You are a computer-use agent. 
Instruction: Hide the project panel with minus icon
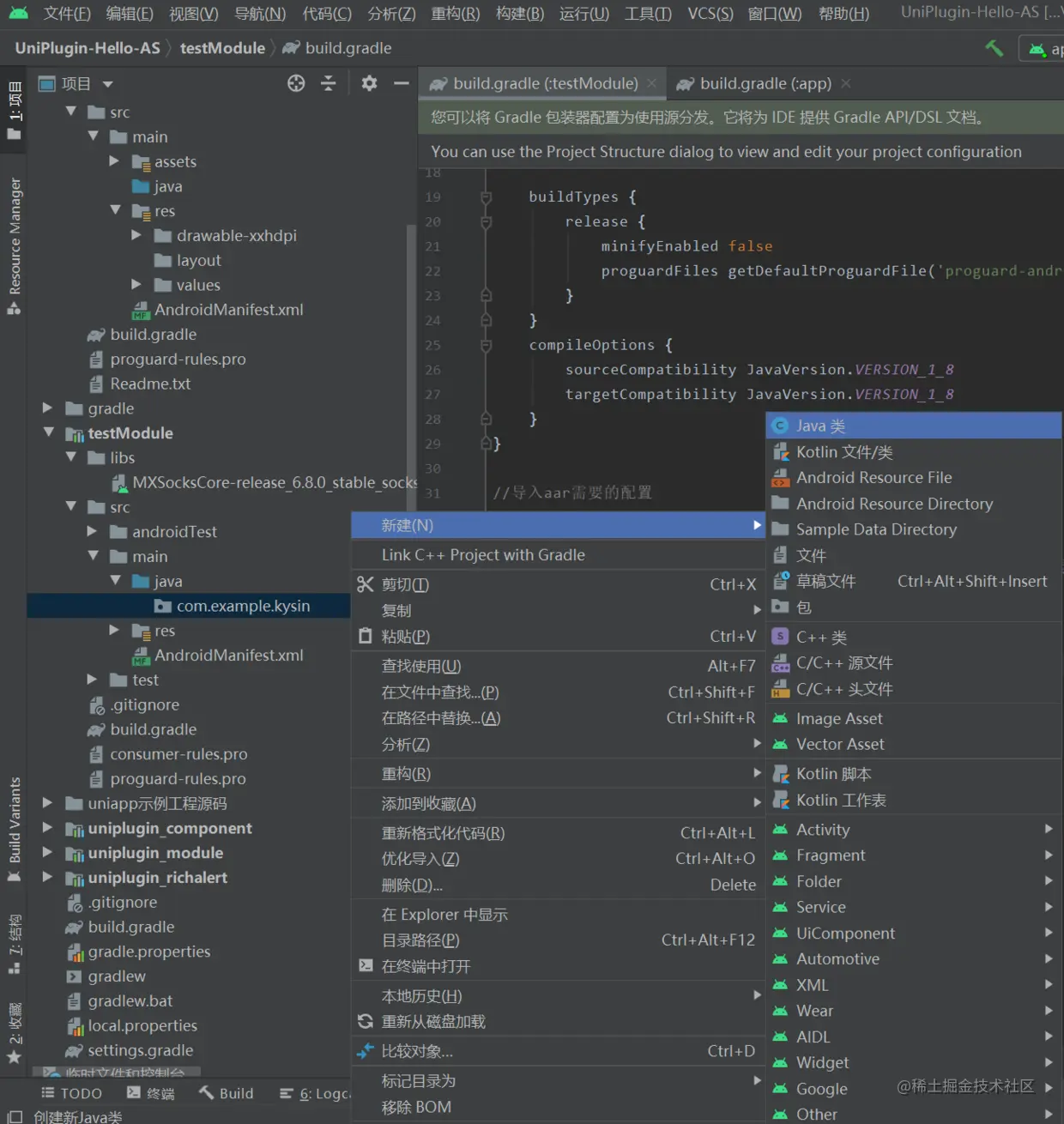(x=401, y=83)
